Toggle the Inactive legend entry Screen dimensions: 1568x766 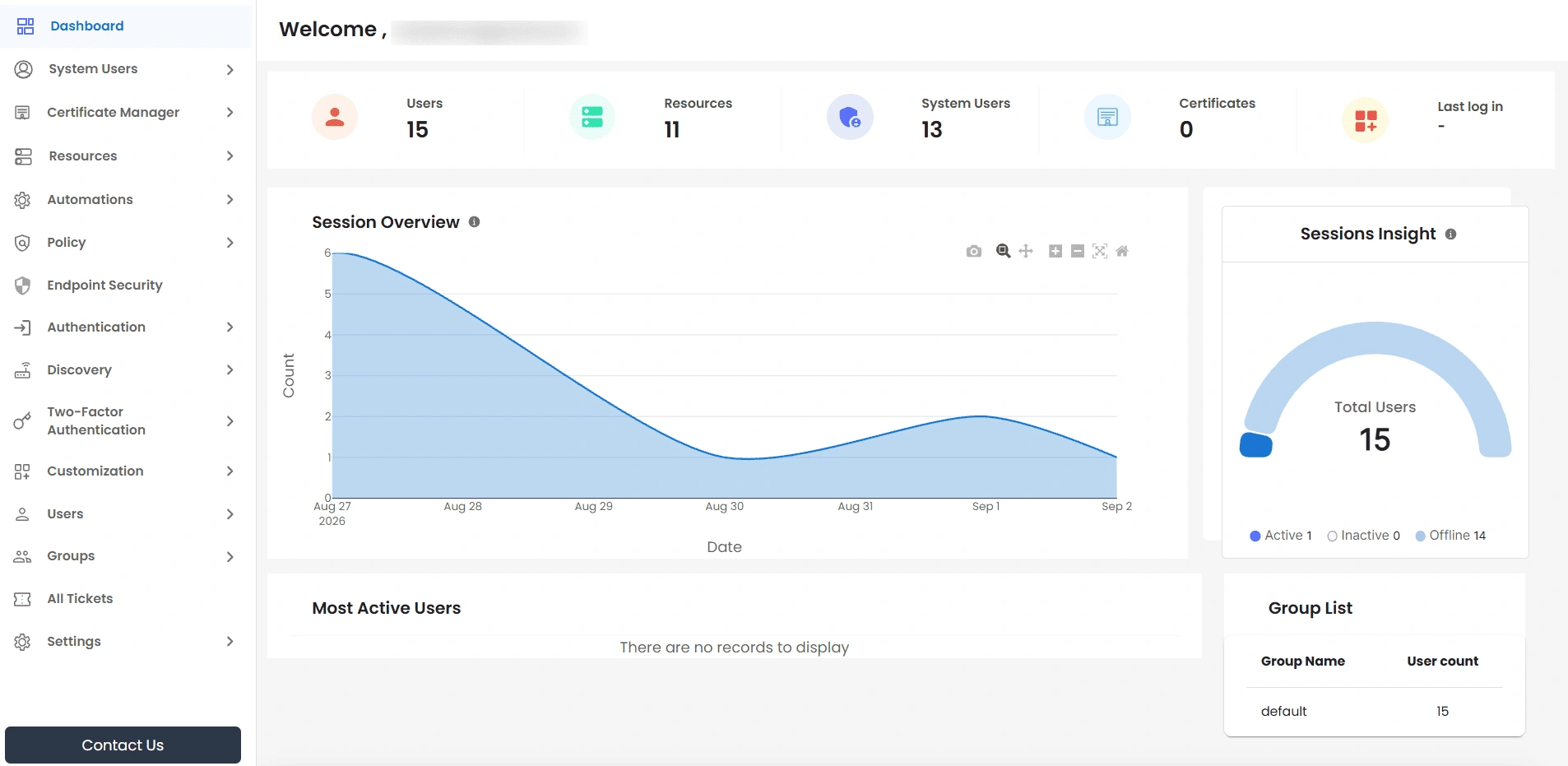(x=1364, y=536)
